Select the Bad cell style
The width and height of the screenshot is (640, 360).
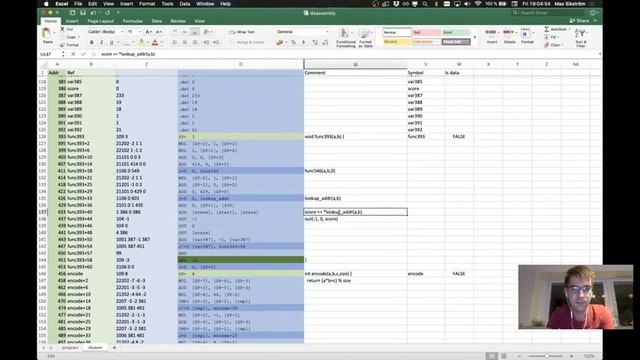tap(426, 32)
